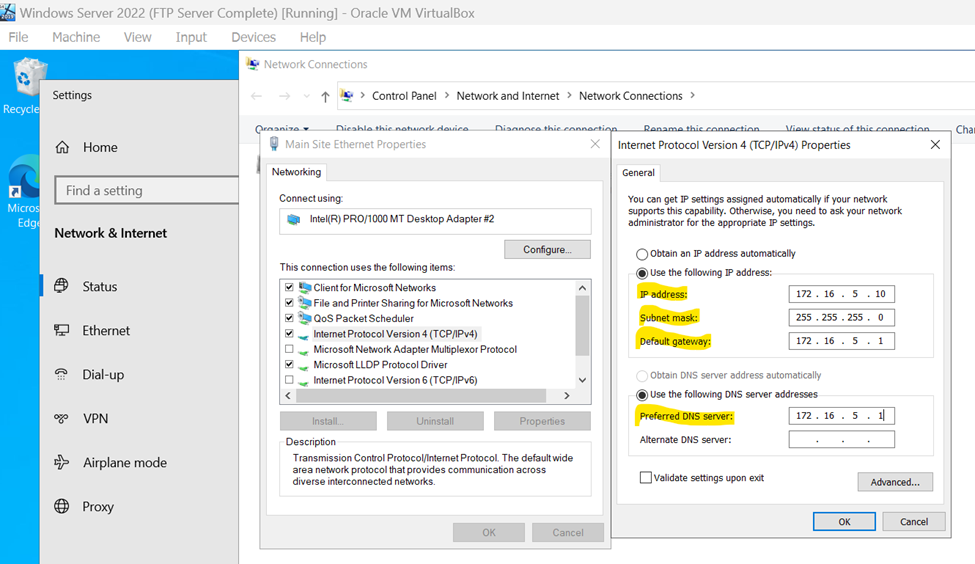Expand chevron after Network Connections breadcrumb

(x=692, y=96)
